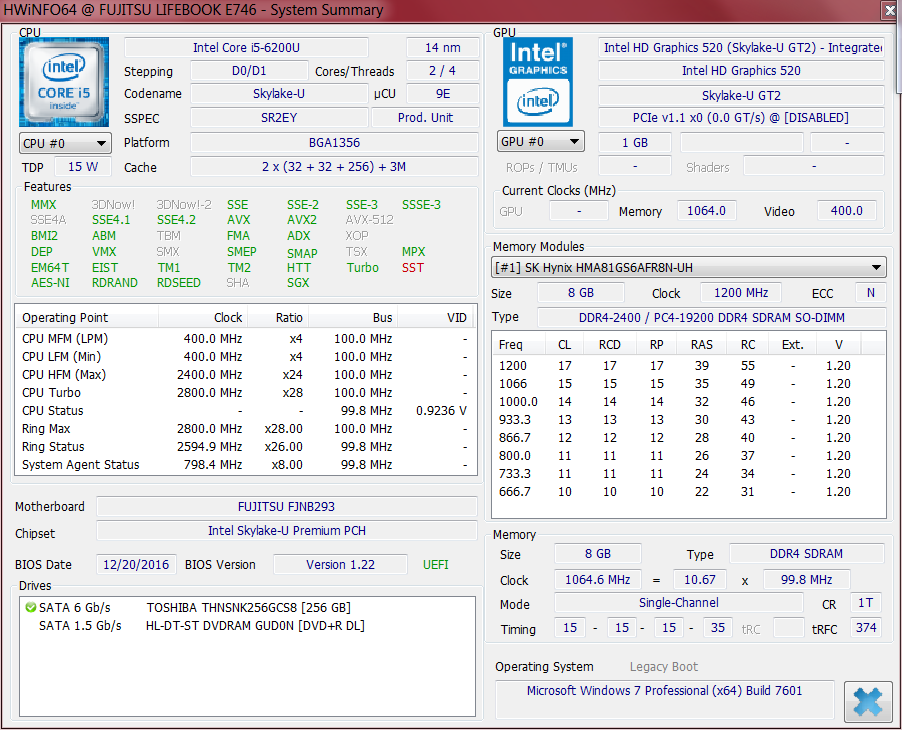Open the GPU #0 selector dropdown

541,142
